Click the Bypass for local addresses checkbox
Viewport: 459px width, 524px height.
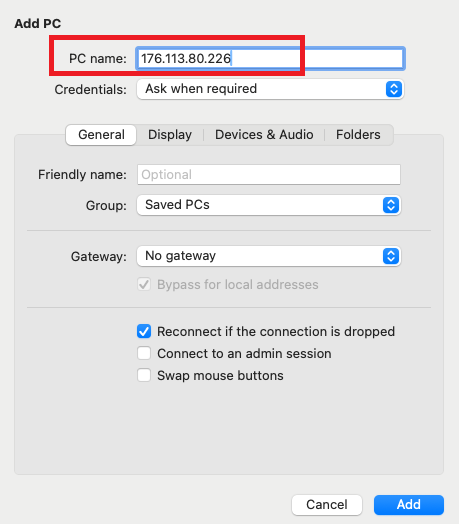pyautogui.click(x=144, y=284)
